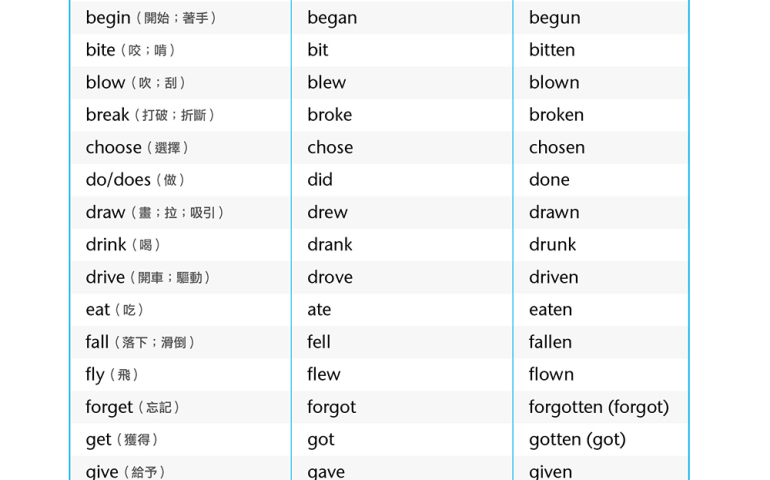Select the verb 'drive' entry
Image resolution: width=770 pixels, height=480 pixels.
[105, 277]
